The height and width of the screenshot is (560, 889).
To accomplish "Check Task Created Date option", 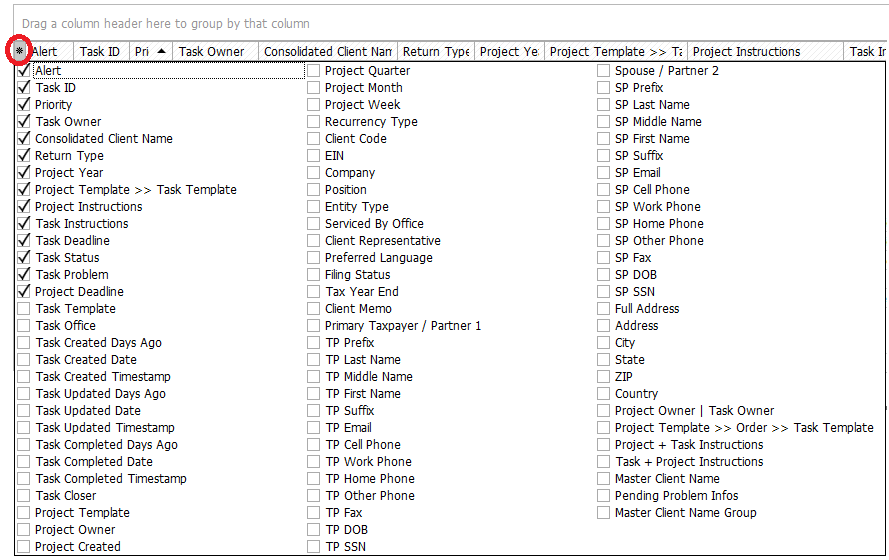I will 24,360.
